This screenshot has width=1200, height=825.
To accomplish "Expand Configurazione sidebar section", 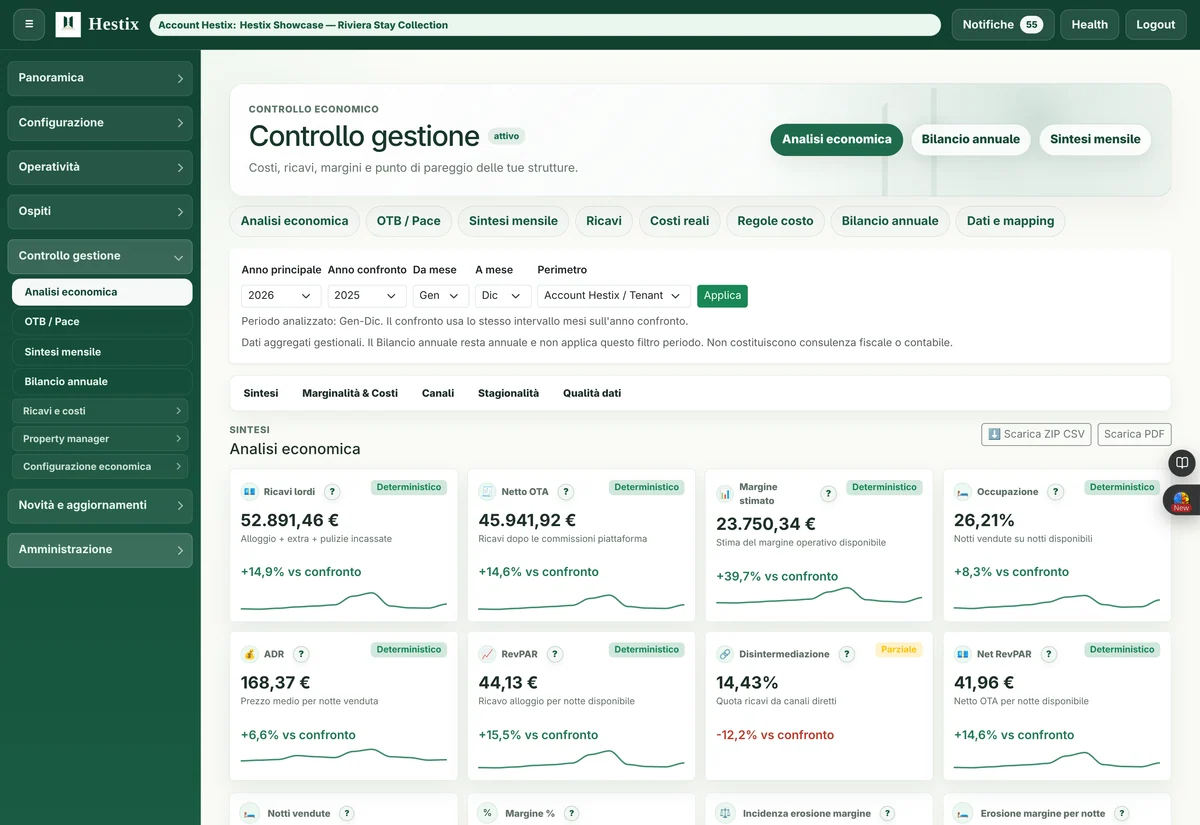I will tap(100, 123).
